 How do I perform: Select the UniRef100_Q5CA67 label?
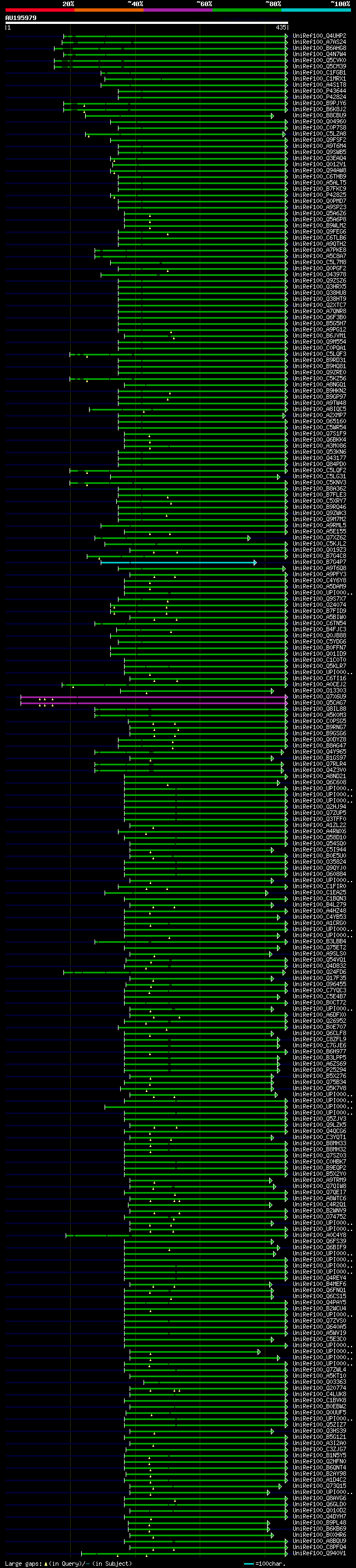[x=319, y=703]
